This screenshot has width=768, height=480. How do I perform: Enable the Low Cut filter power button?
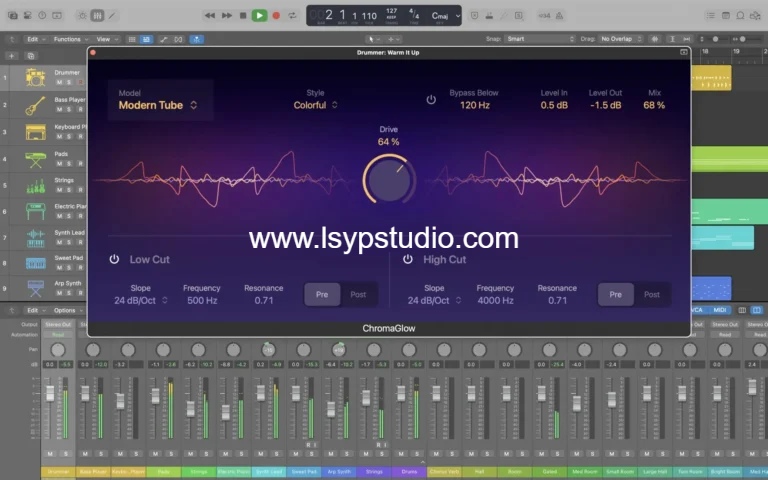click(114, 259)
